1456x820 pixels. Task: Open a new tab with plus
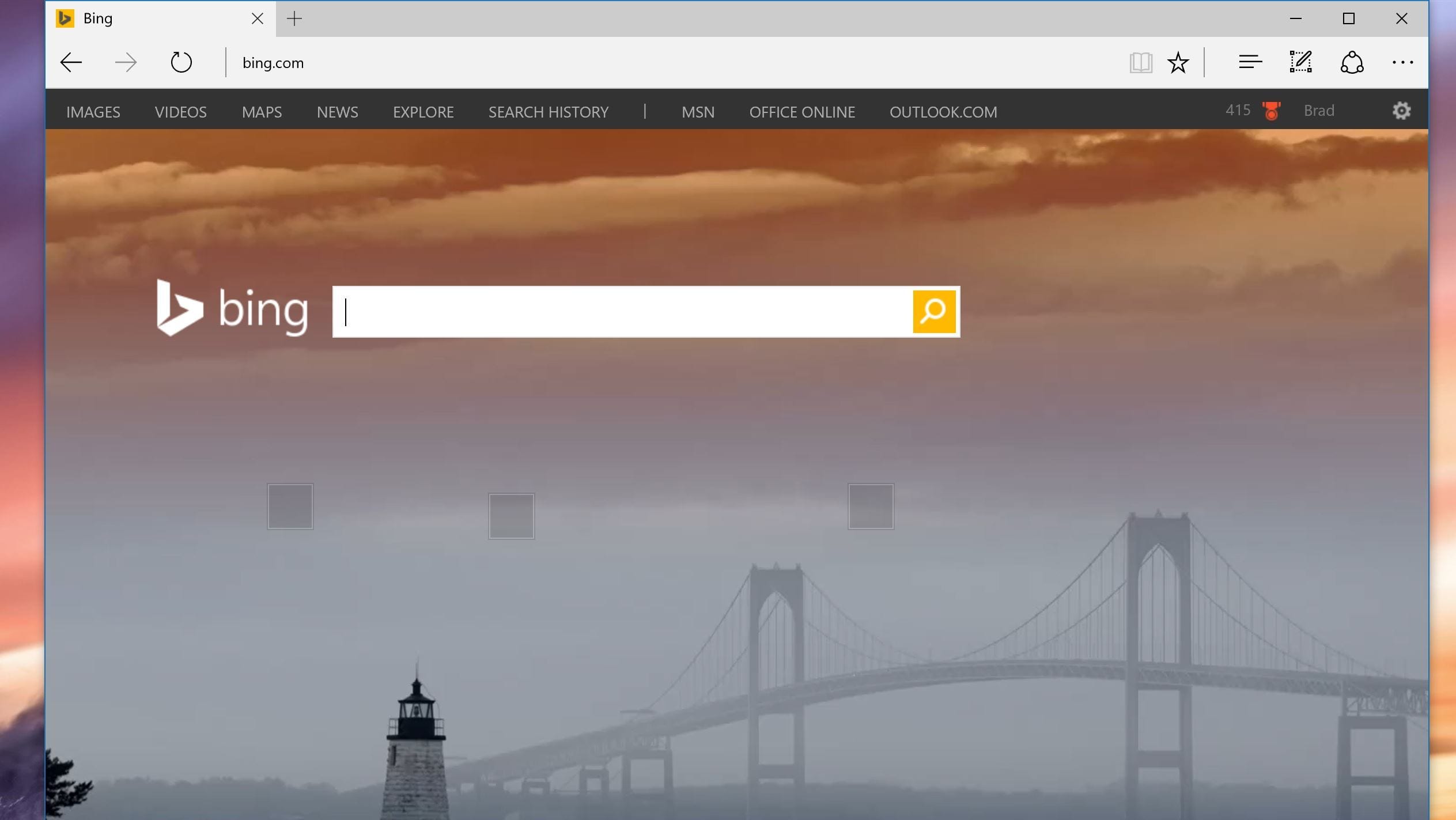(294, 18)
